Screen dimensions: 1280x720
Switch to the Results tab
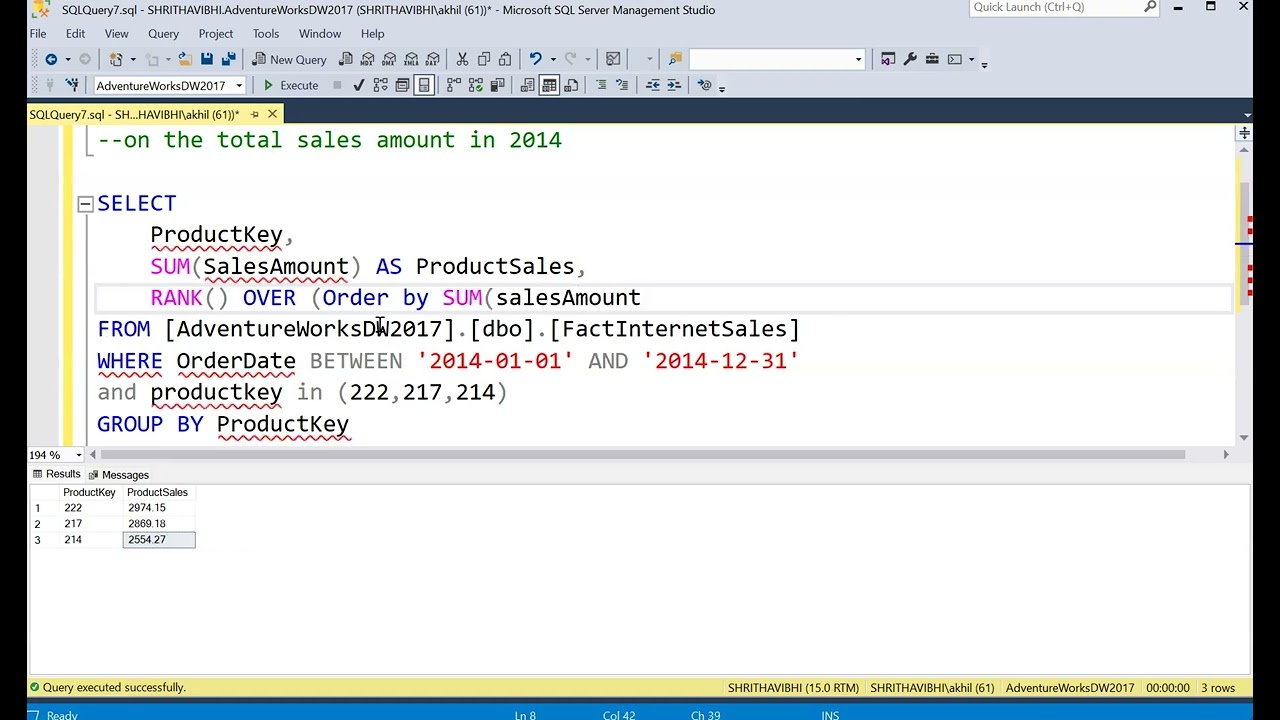56,474
